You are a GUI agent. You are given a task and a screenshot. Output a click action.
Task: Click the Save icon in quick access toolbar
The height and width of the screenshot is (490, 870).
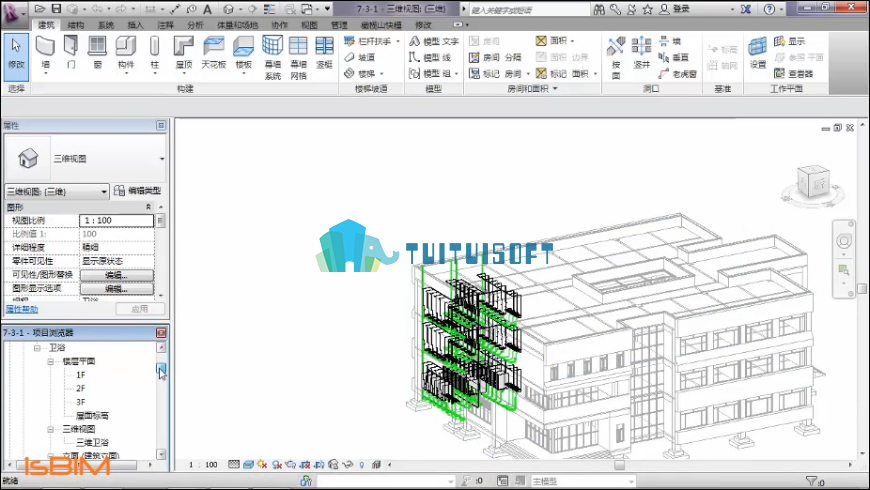tap(56, 8)
